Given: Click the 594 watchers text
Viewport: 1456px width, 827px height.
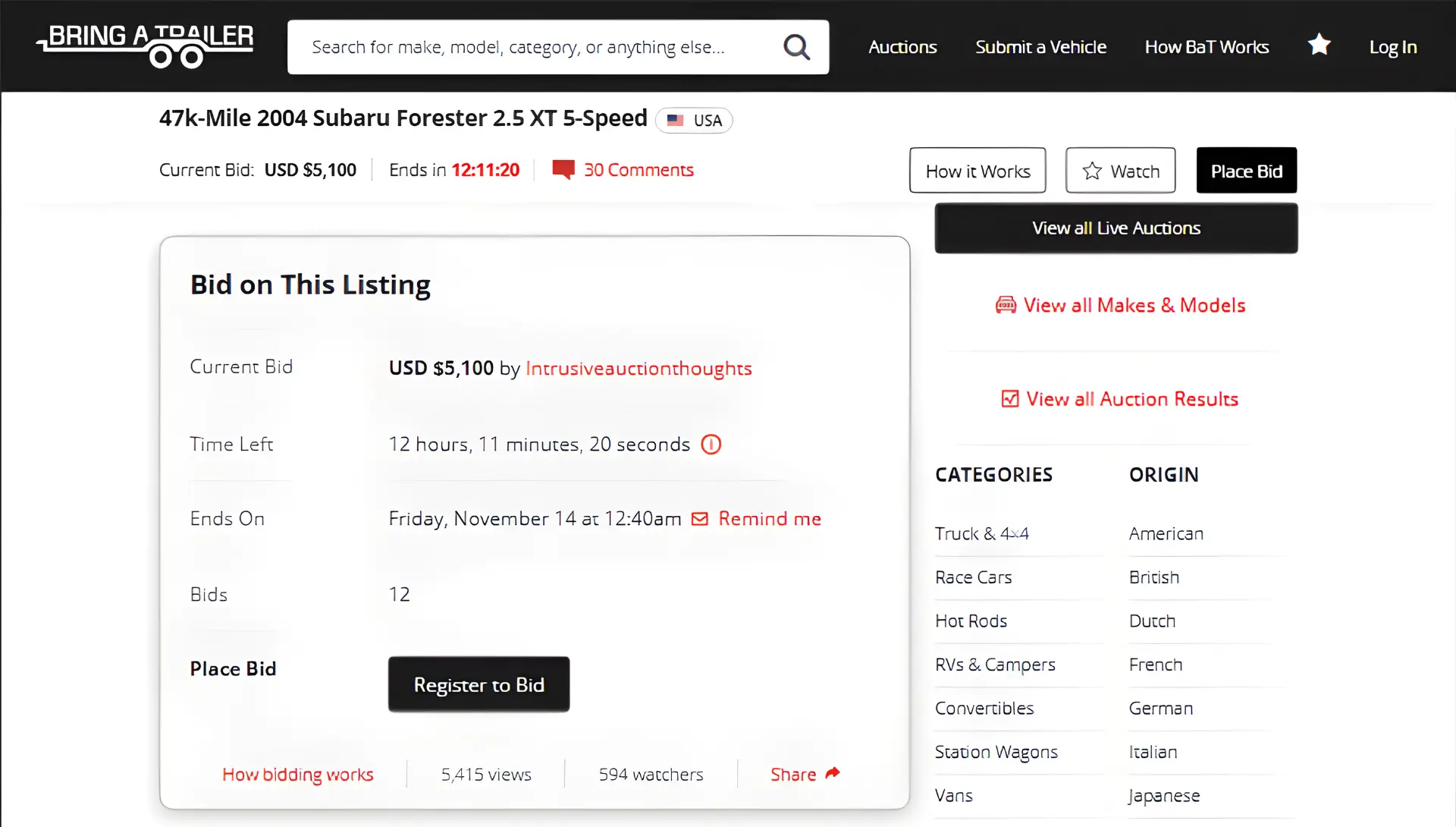Looking at the screenshot, I should tap(651, 775).
